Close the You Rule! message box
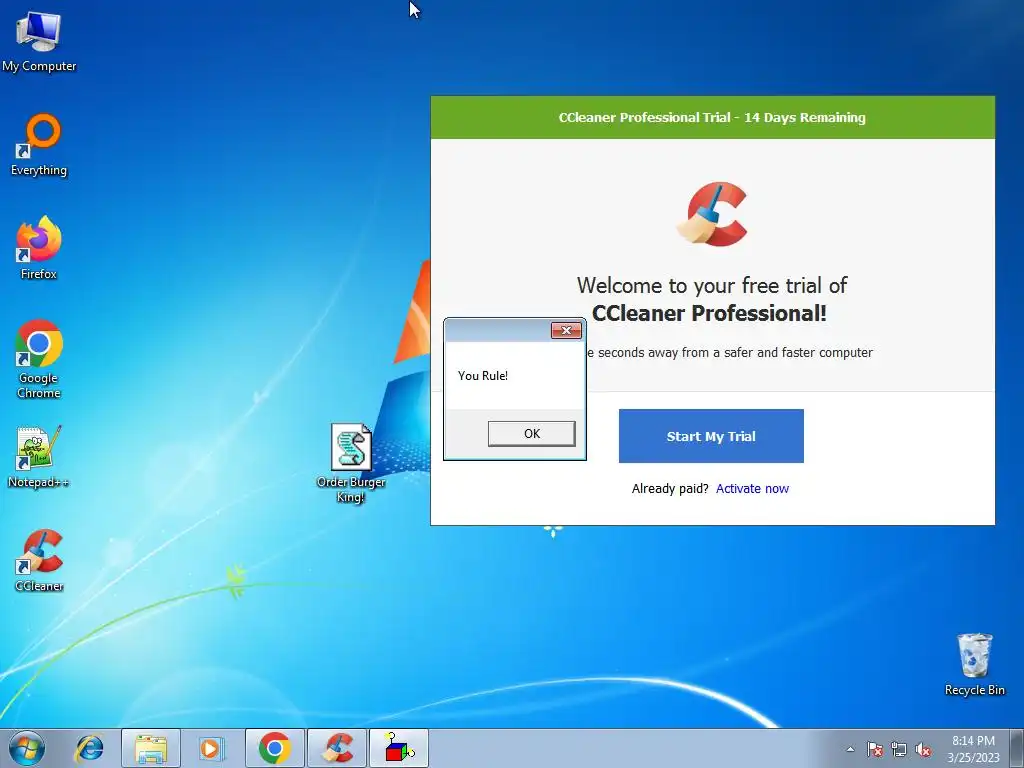Viewport: 1024px width, 768px height. click(x=566, y=330)
